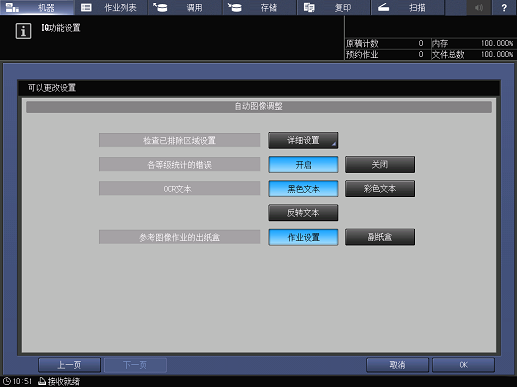Cancel changes with 取消
This screenshot has width=517, height=387.
coord(397,365)
